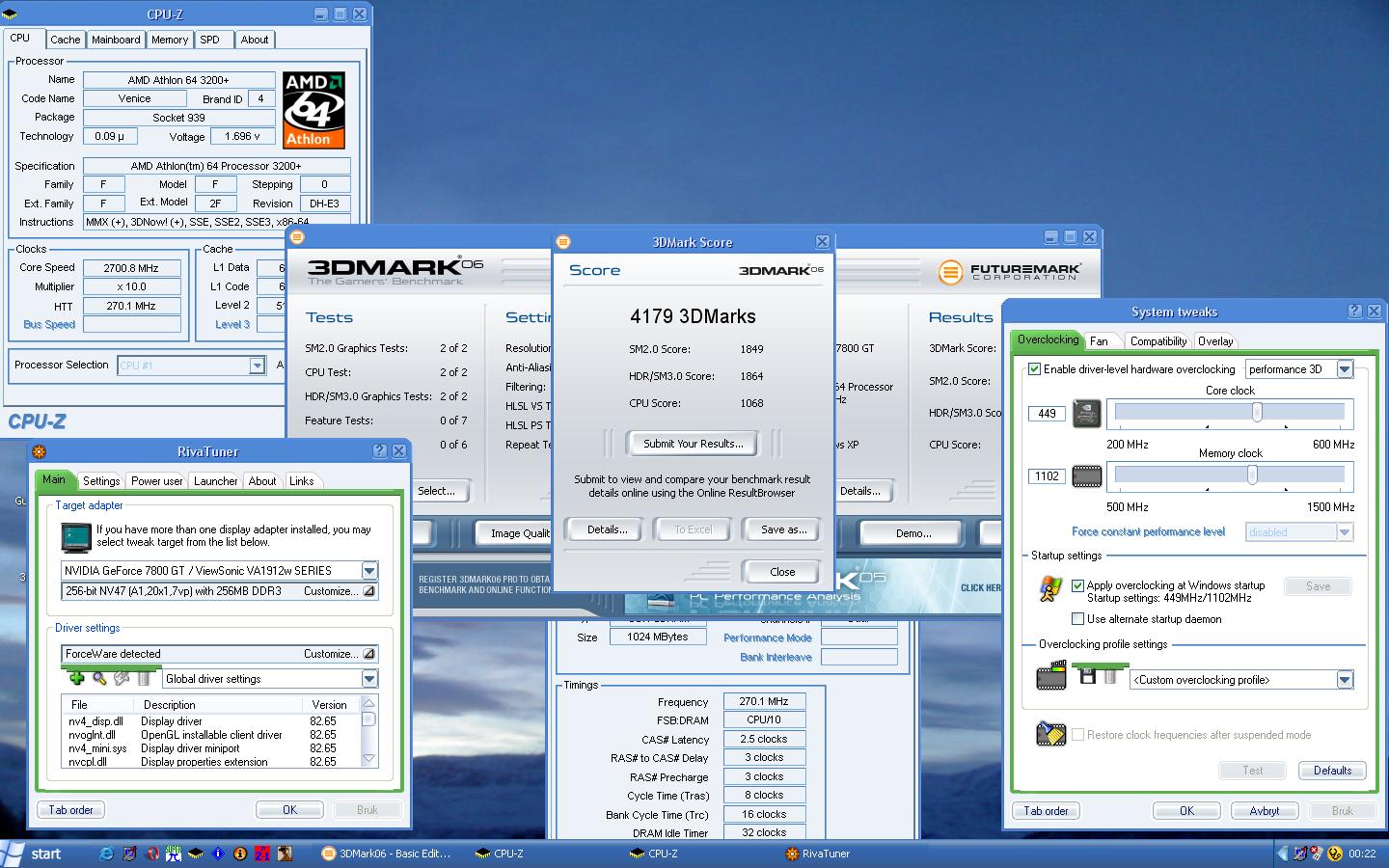
Task: Open the Global driver settings dropdown
Action: click(x=369, y=679)
